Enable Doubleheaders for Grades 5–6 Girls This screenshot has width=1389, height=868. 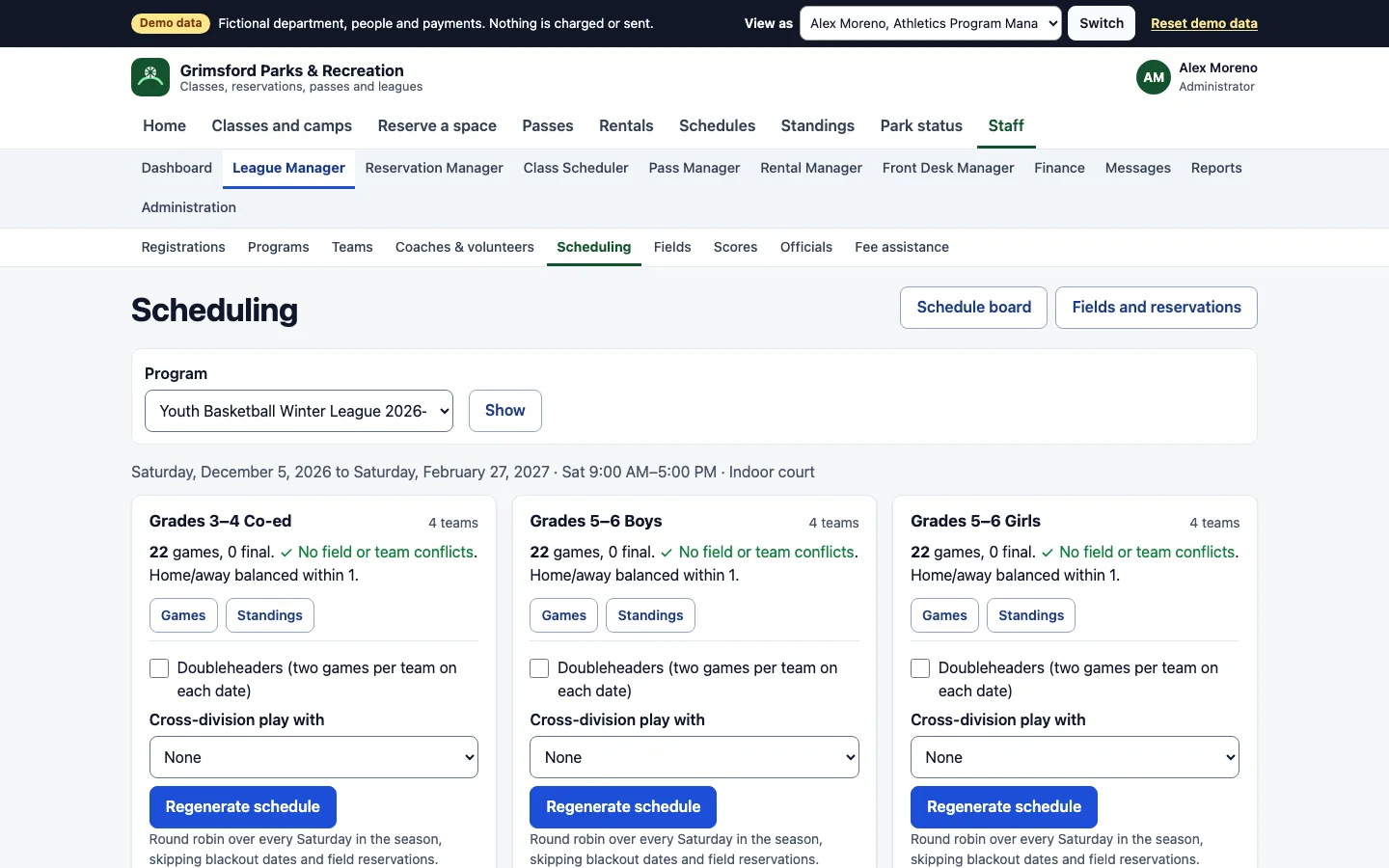pos(920,668)
